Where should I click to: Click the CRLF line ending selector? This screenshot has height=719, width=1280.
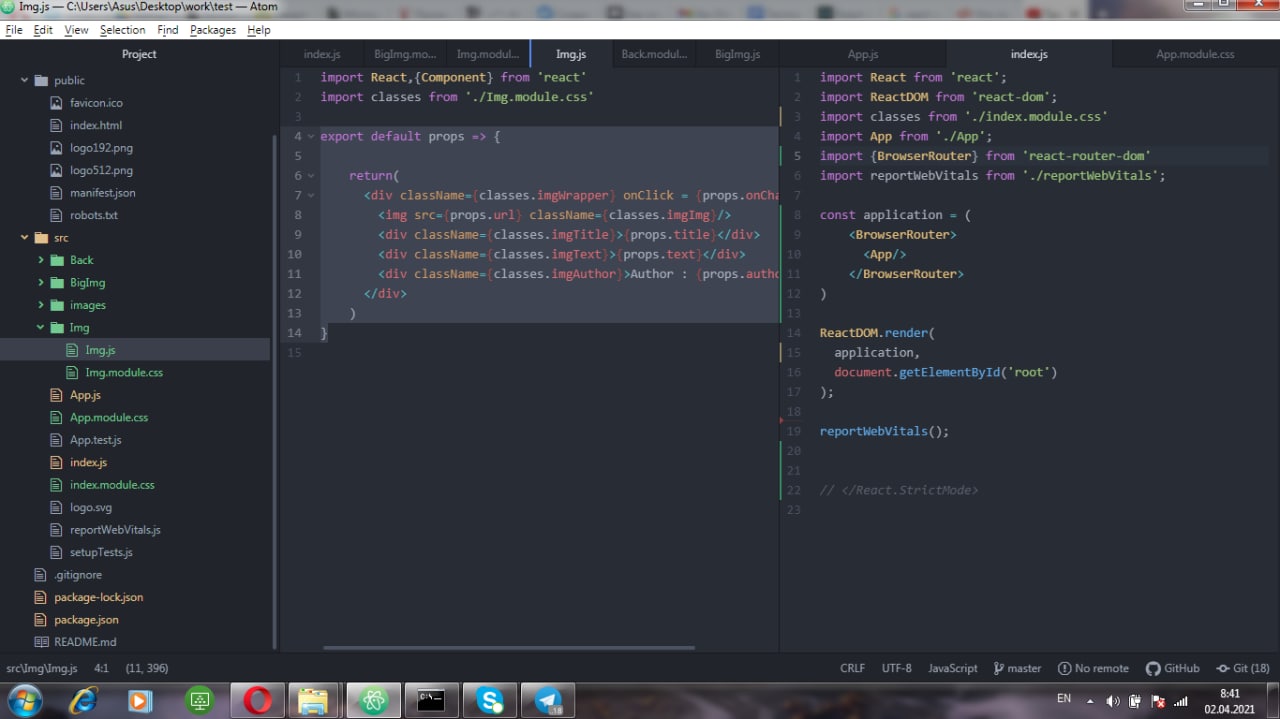click(852, 668)
